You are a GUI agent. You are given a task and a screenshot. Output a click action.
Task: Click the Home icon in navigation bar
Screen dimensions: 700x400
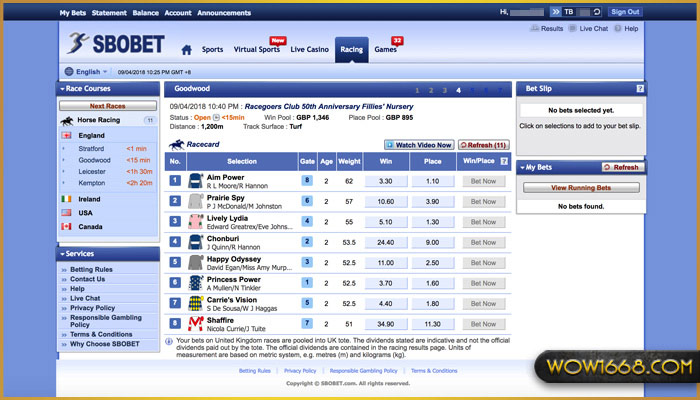pos(186,48)
